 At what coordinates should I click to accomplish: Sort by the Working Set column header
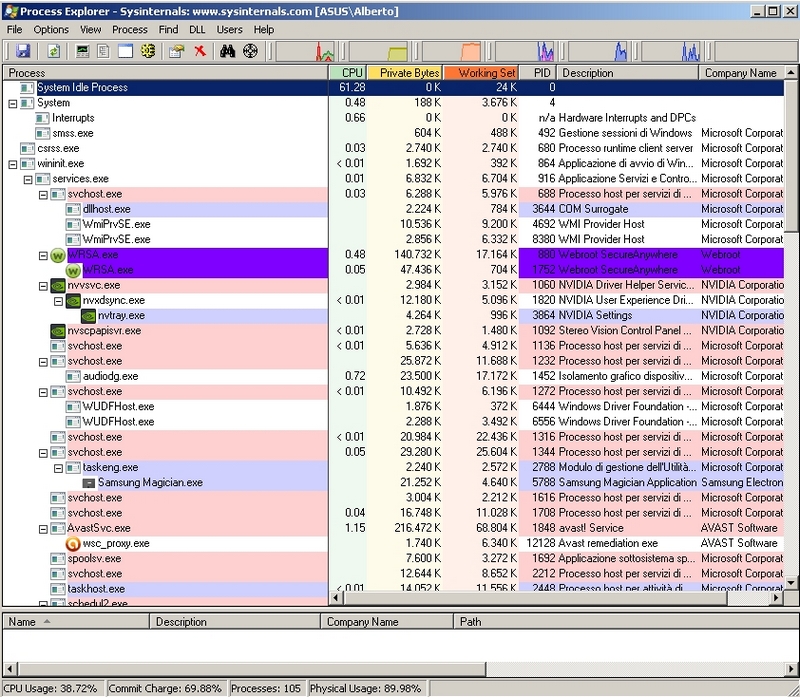coord(481,73)
